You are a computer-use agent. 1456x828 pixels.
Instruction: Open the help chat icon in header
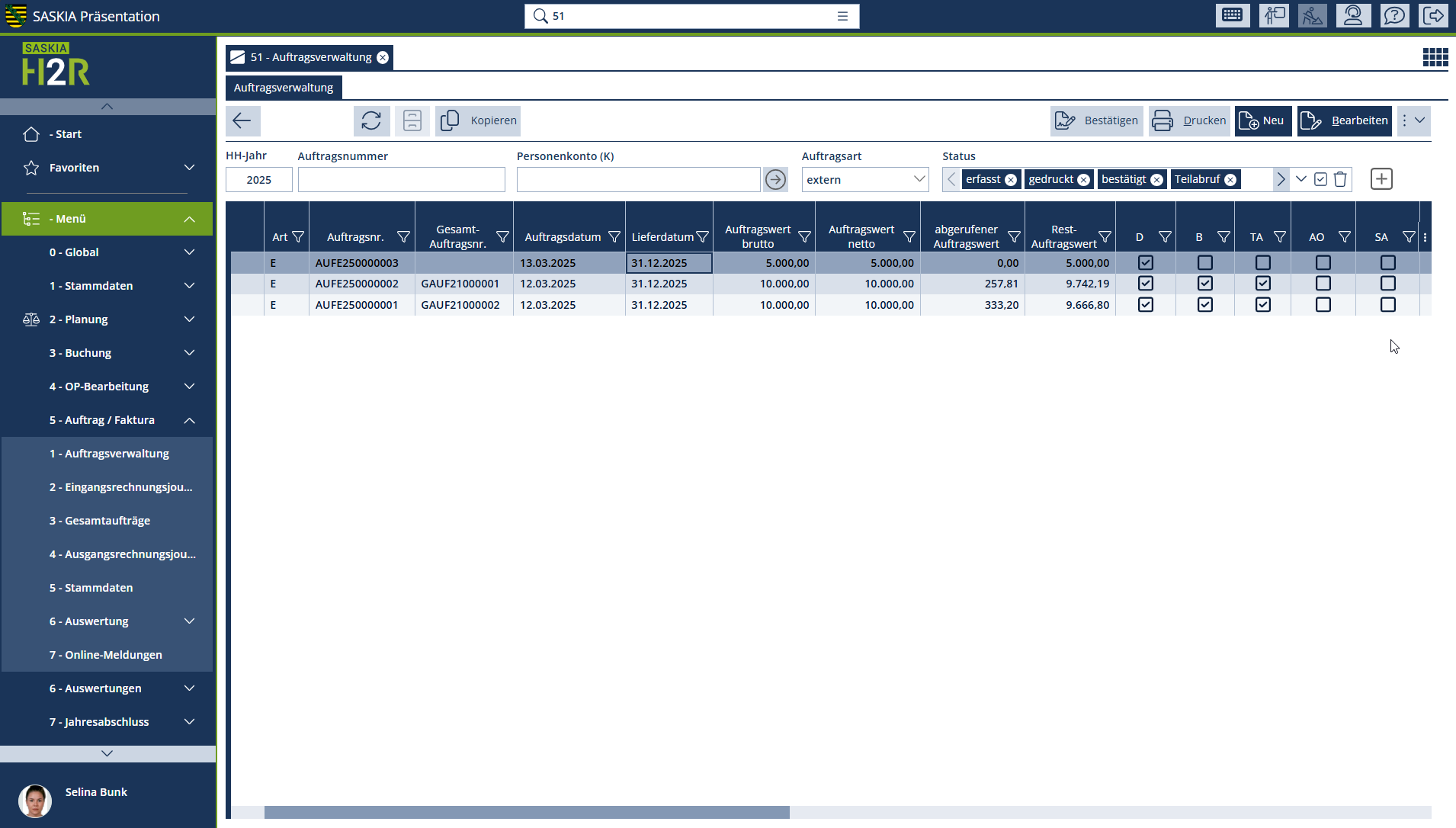point(1394,16)
